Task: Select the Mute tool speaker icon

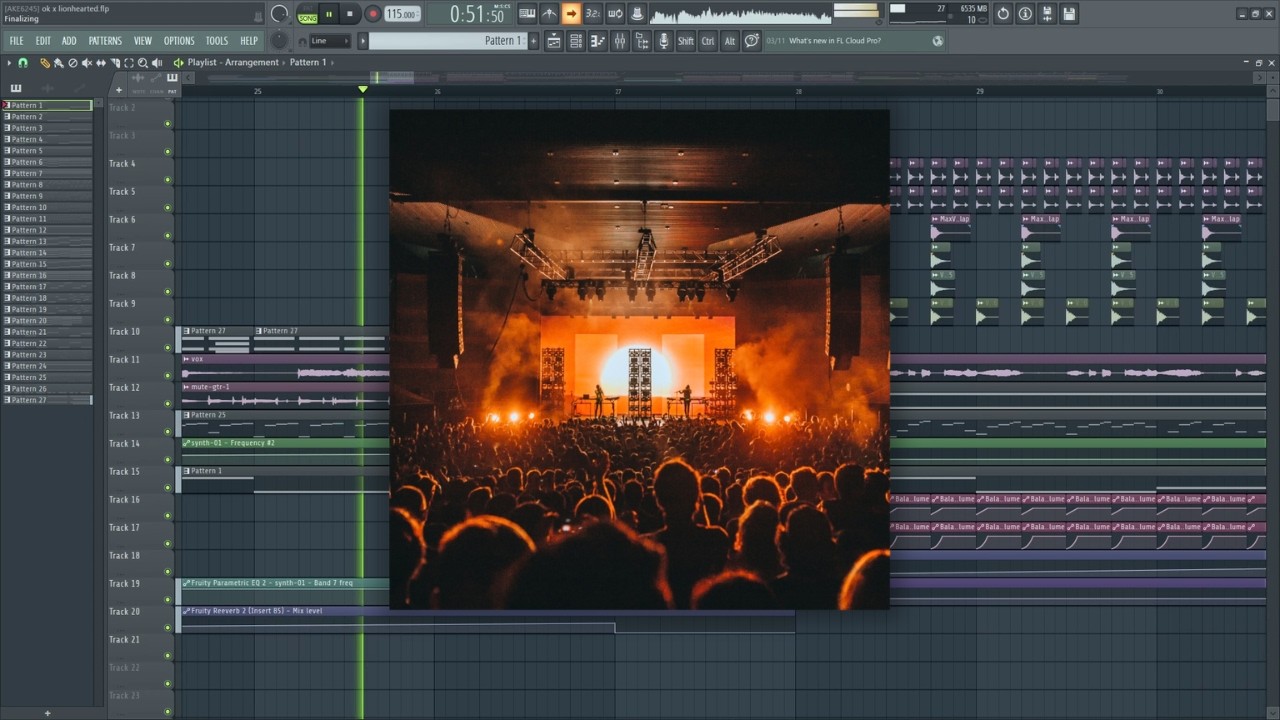Action: tap(87, 62)
